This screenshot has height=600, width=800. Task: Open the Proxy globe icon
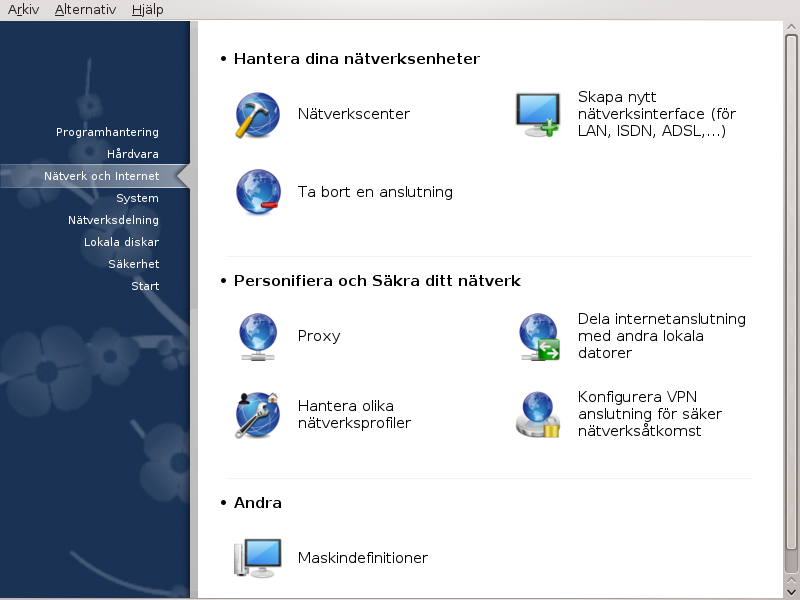(258, 337)
